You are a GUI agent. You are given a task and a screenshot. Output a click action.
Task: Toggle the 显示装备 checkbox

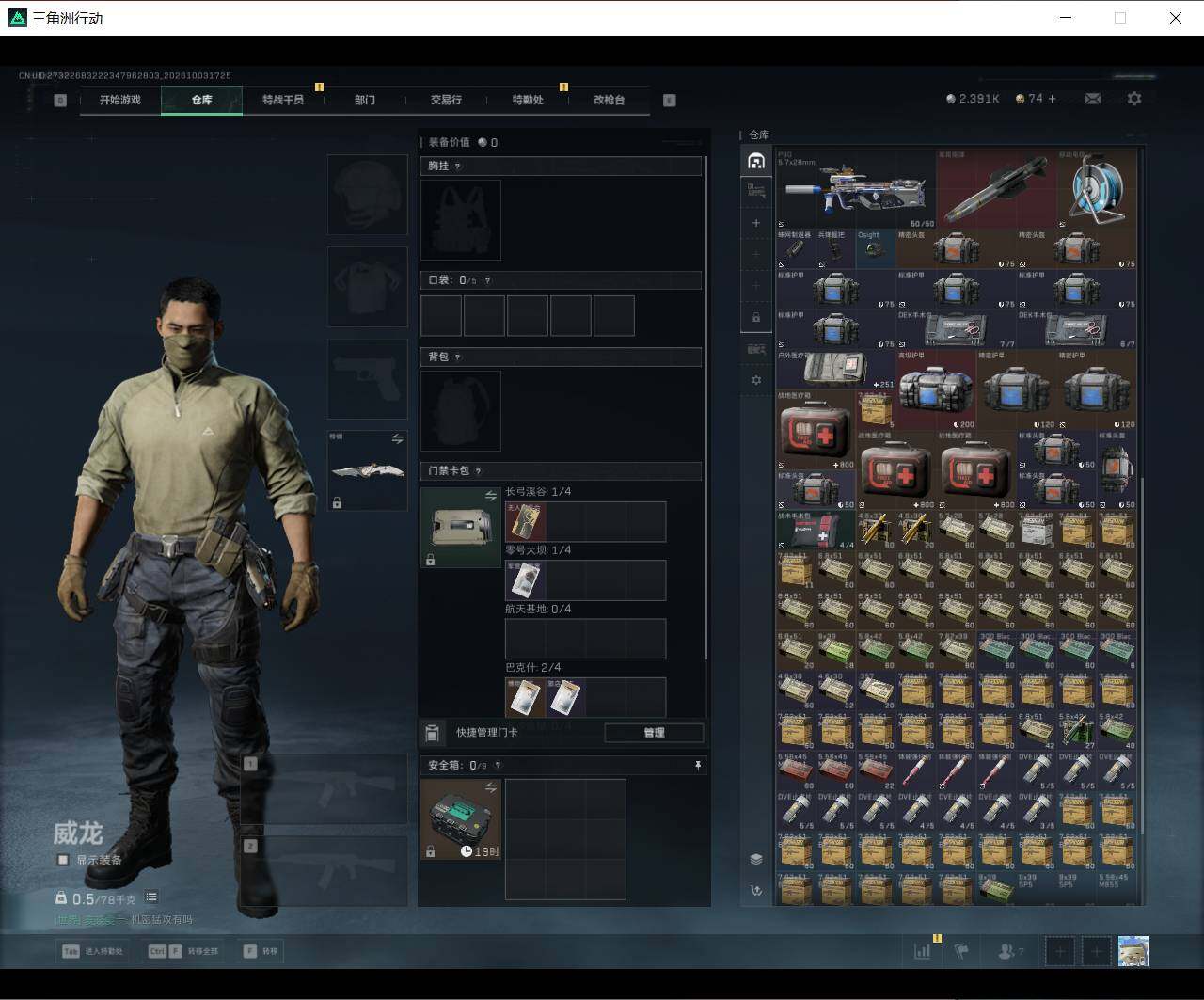63,860
